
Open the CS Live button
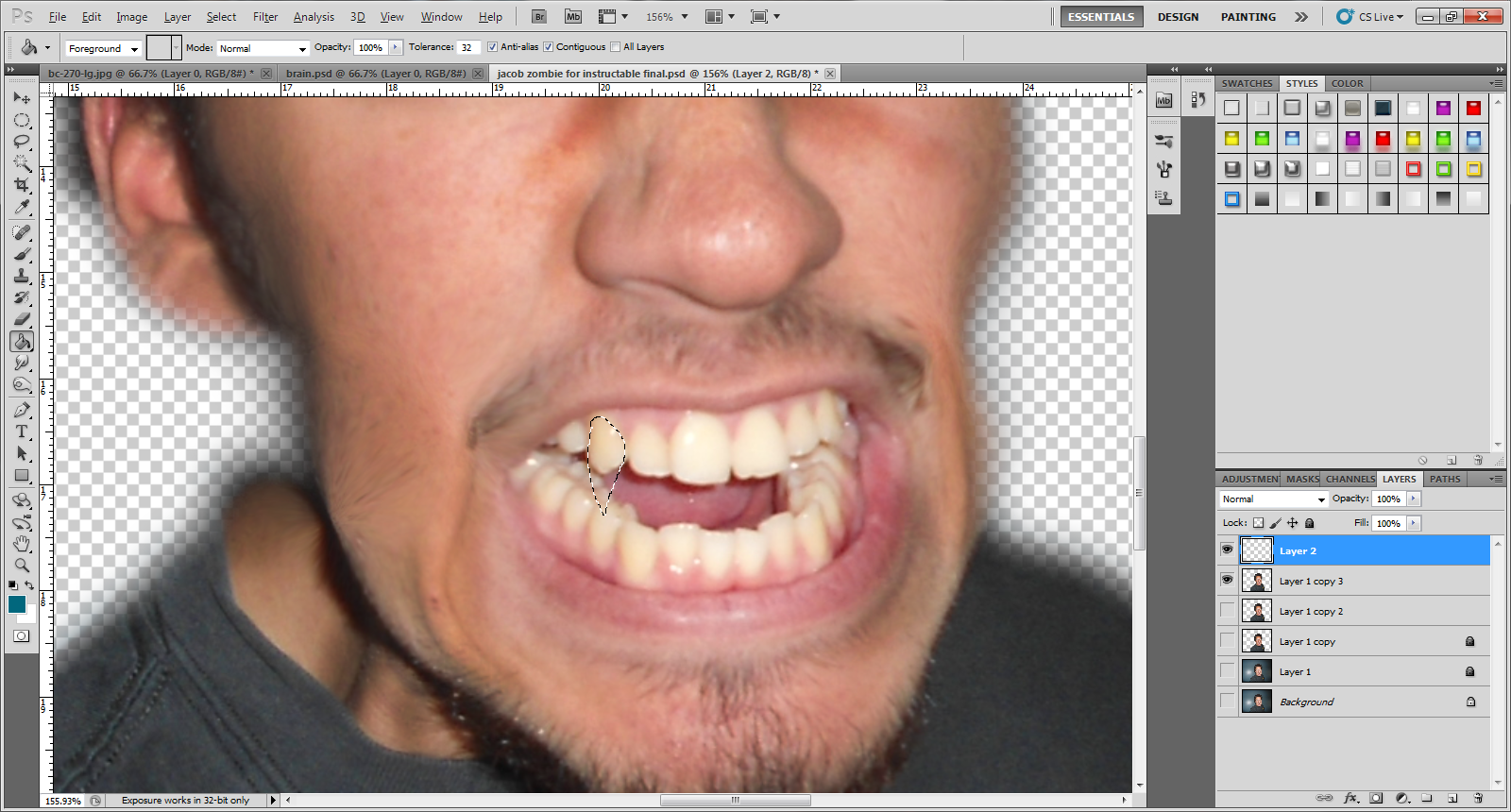coord(1370,17)
